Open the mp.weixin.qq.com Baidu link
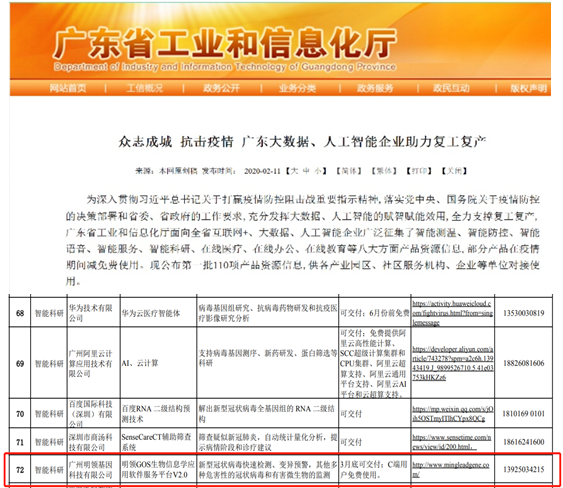 click(x=453, y=414)
